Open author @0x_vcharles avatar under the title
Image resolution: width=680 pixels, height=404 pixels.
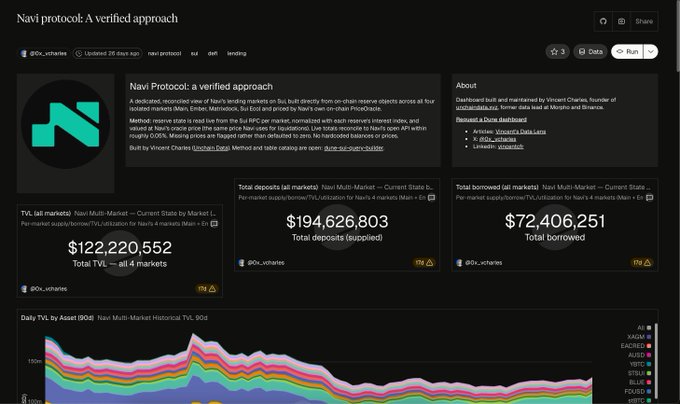tap(23, 53)
